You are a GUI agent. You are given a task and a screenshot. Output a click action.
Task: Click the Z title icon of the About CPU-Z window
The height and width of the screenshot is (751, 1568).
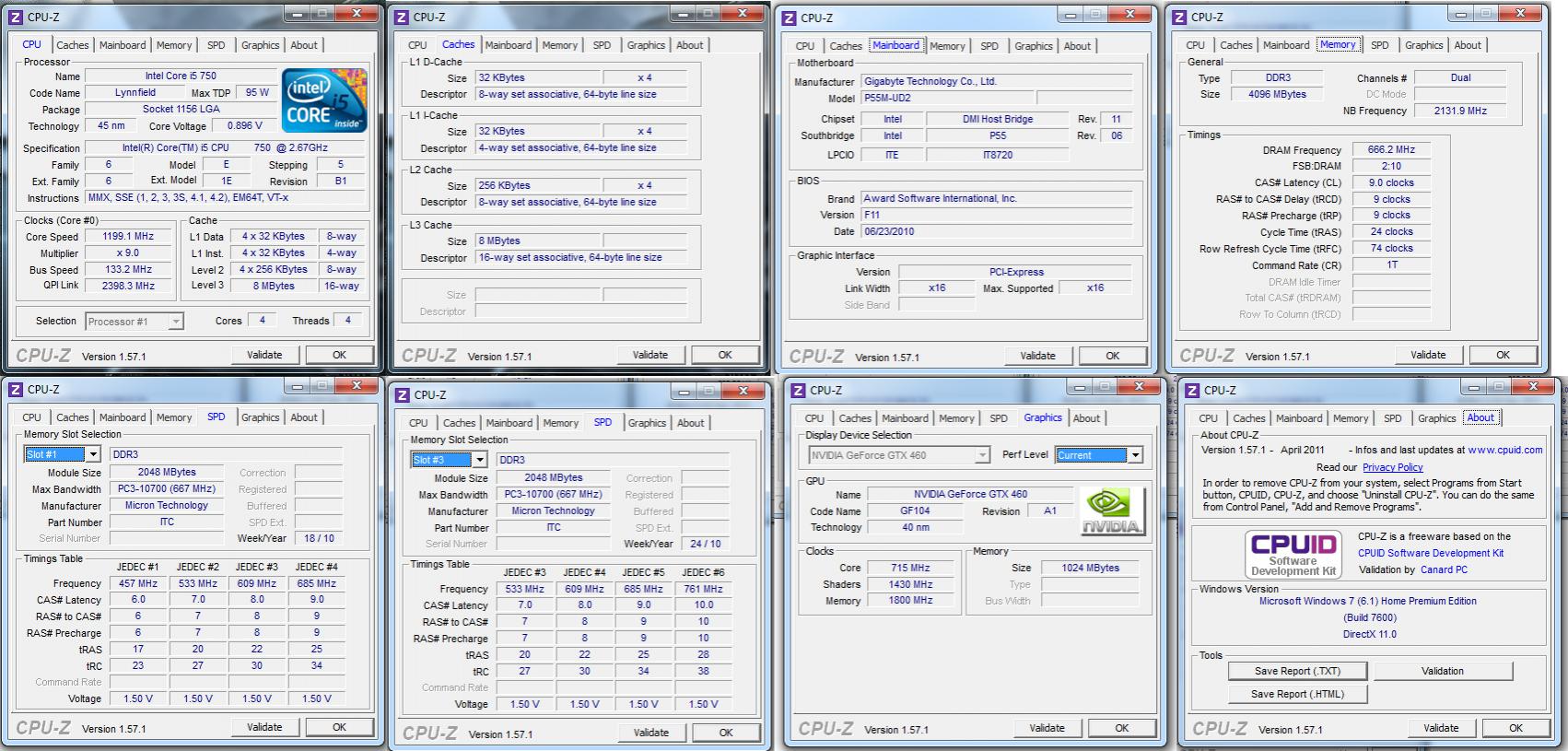pyautogui.click(x=1192, y=390)
